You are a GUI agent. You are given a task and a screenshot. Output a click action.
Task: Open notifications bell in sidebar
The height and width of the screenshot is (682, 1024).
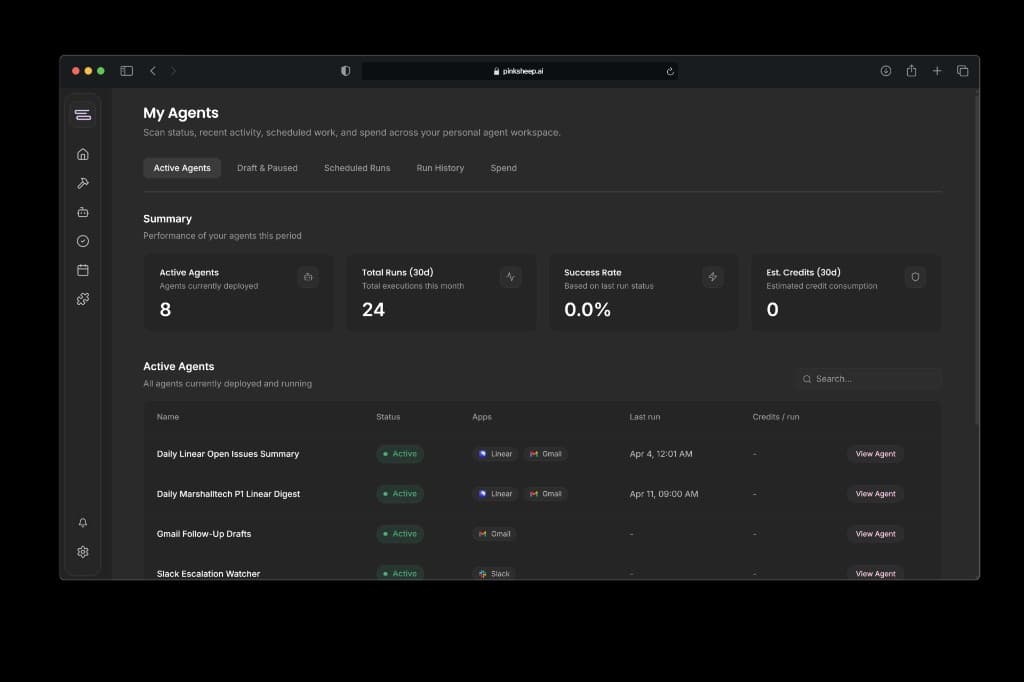click(83, 523)
